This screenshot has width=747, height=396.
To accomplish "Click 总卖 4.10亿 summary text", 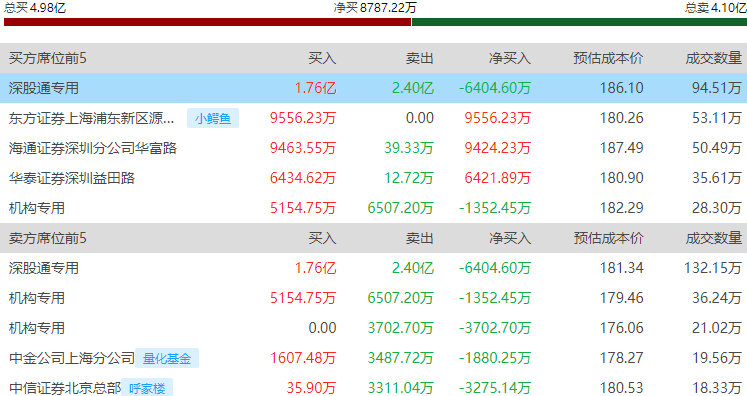I will click(716, 7).
